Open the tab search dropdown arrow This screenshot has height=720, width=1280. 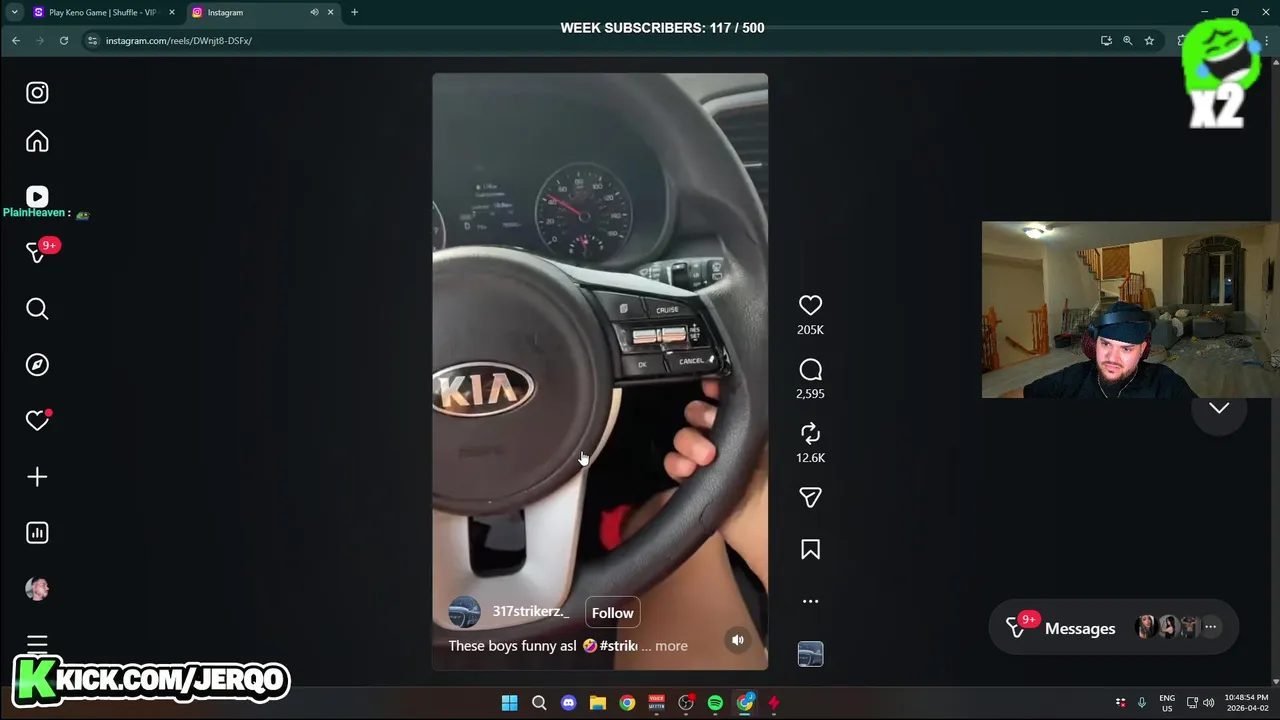coord(14,12)
